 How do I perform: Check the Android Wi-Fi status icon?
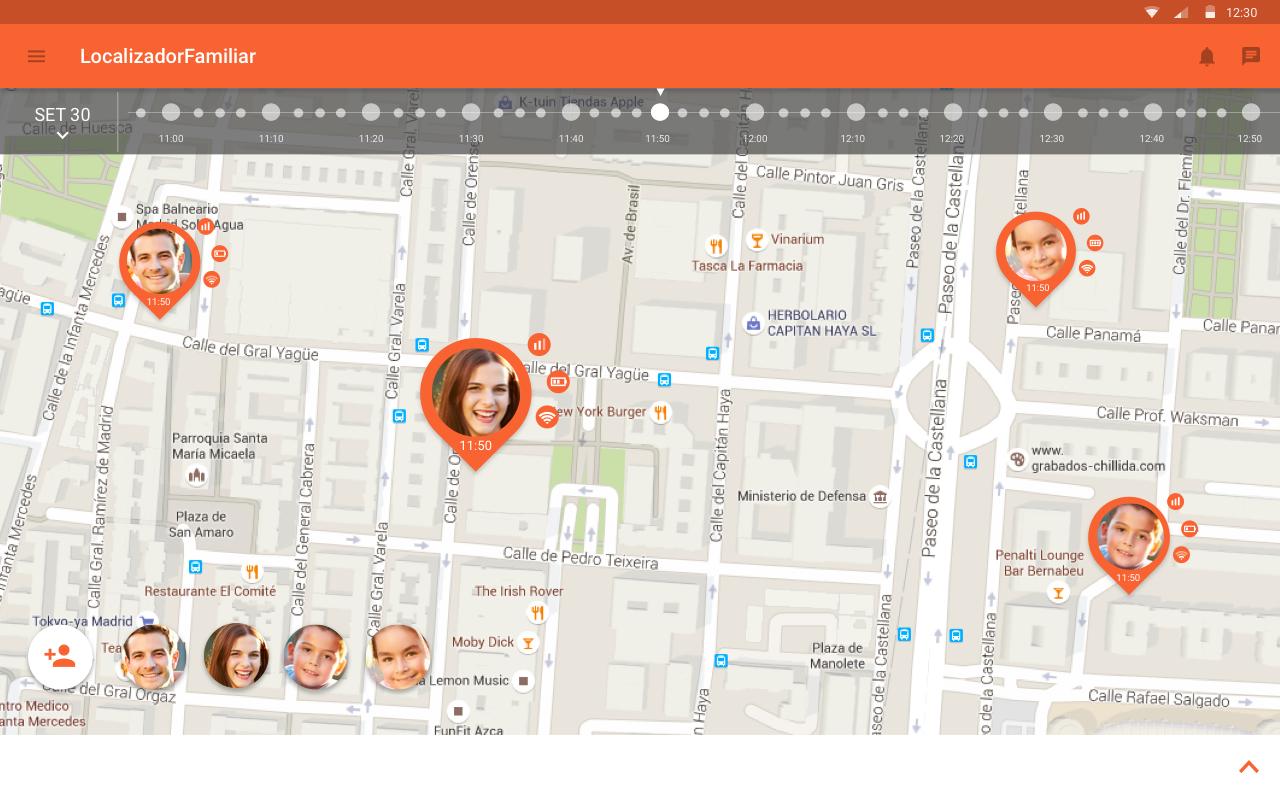1152,12
